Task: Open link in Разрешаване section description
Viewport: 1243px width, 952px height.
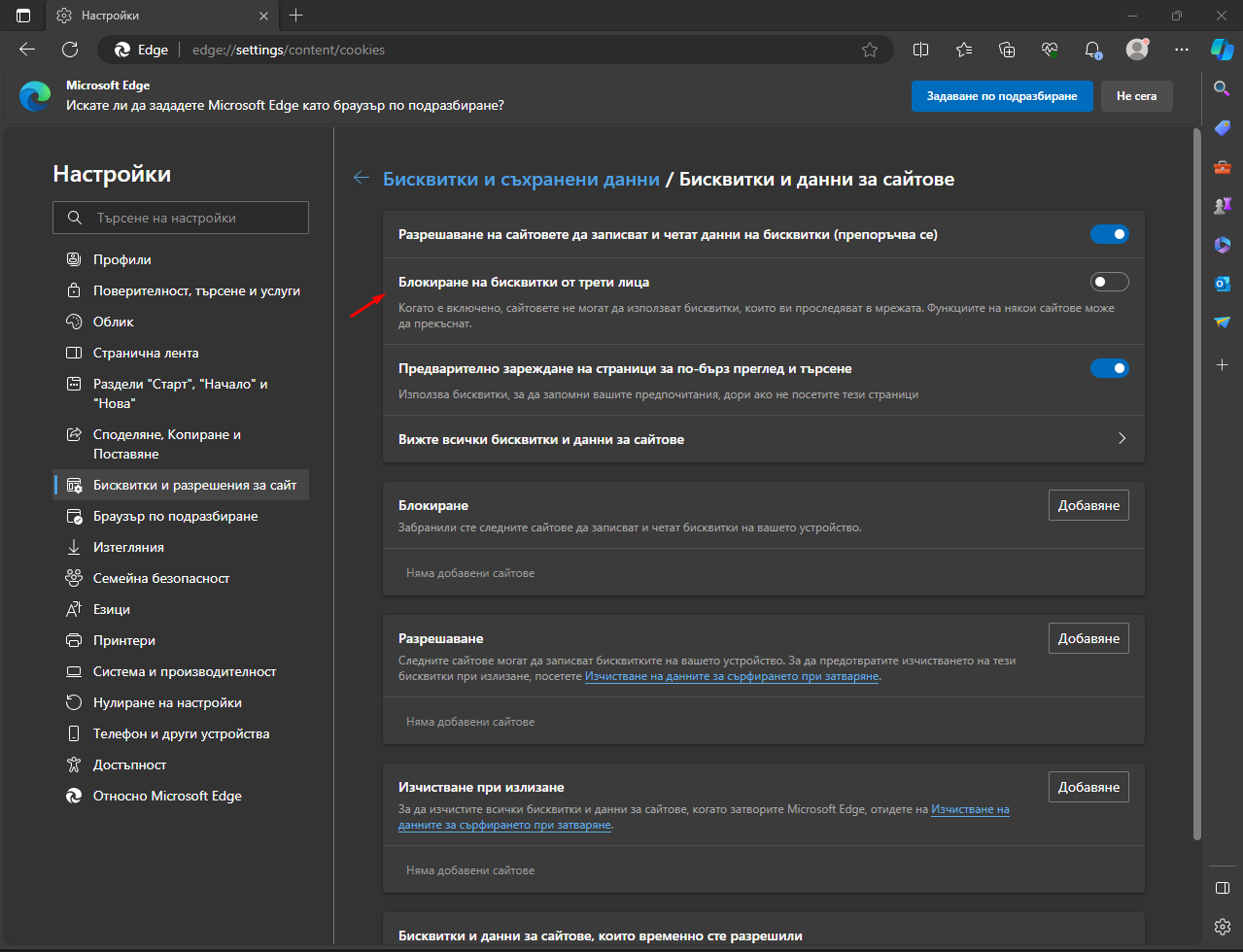Action: (732, 676)
